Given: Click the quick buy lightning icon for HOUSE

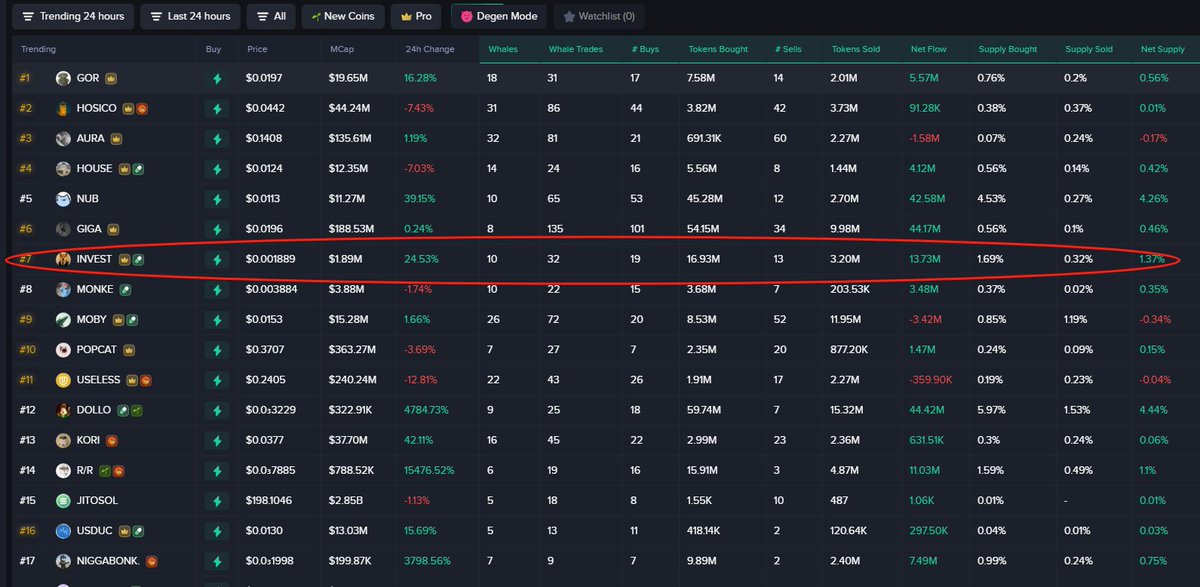Looking at the screenshot, I should (x=215, y=169).
